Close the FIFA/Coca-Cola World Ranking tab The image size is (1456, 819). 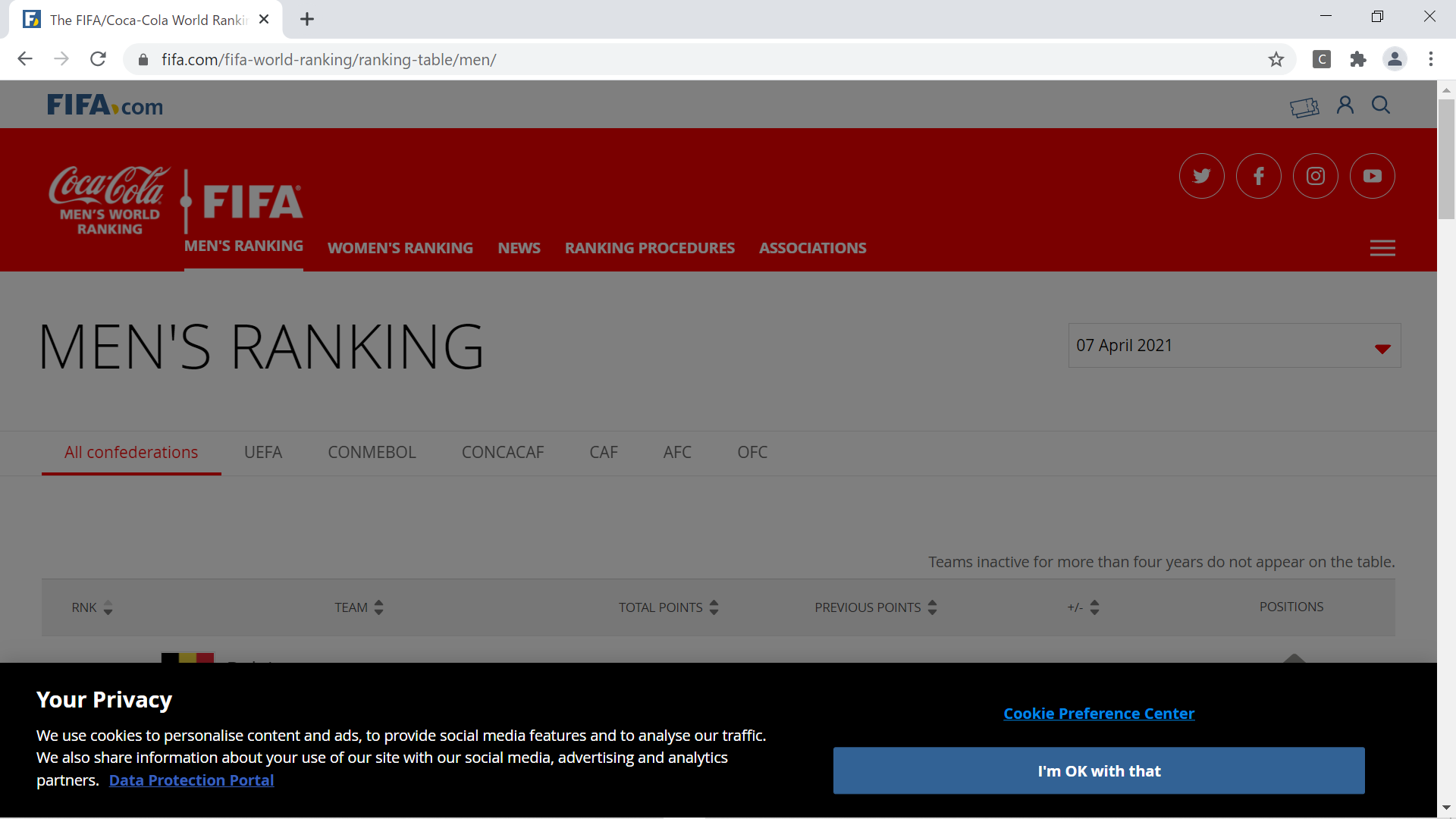(x=264, y=20)
